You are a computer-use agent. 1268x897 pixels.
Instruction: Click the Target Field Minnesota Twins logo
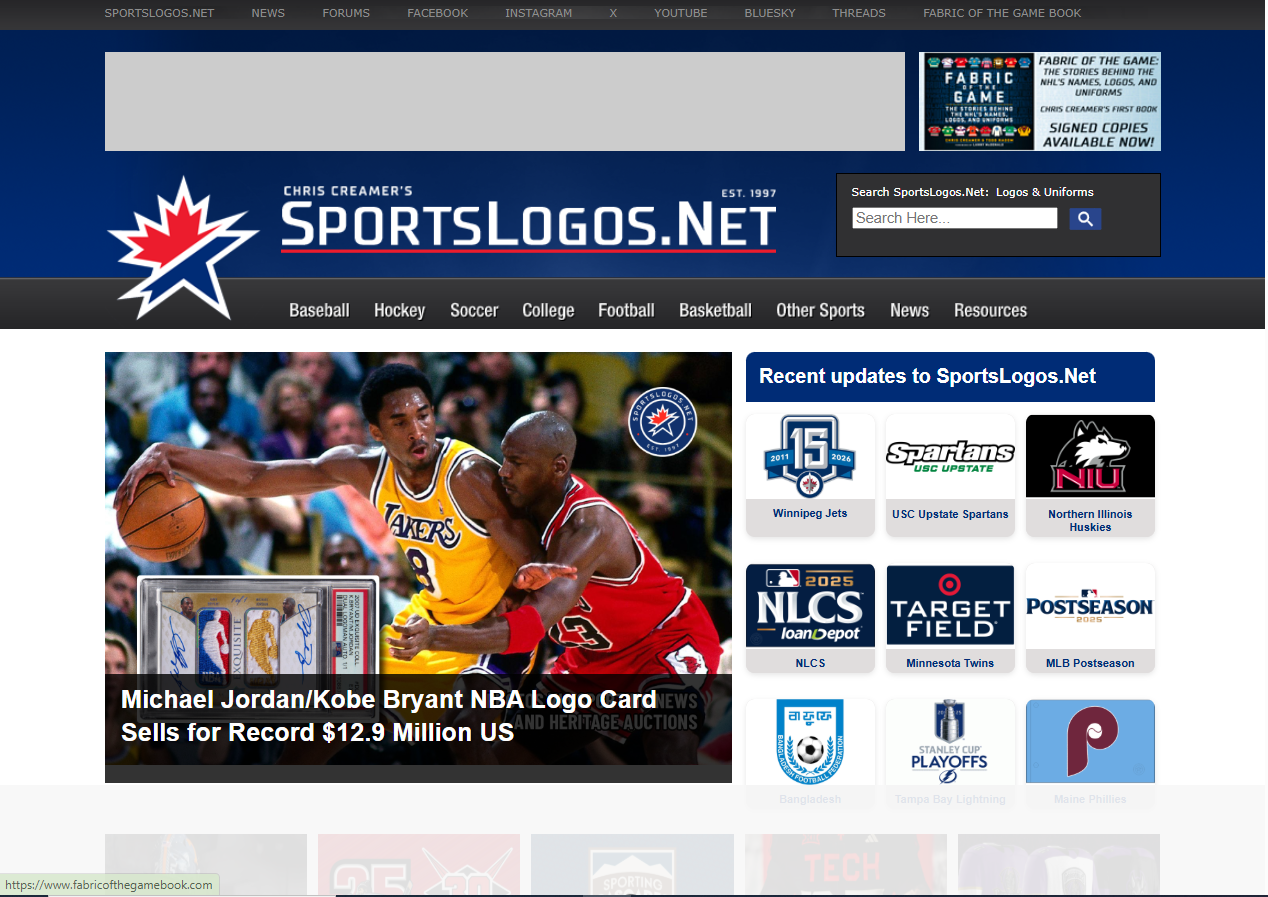coord(950,606)
